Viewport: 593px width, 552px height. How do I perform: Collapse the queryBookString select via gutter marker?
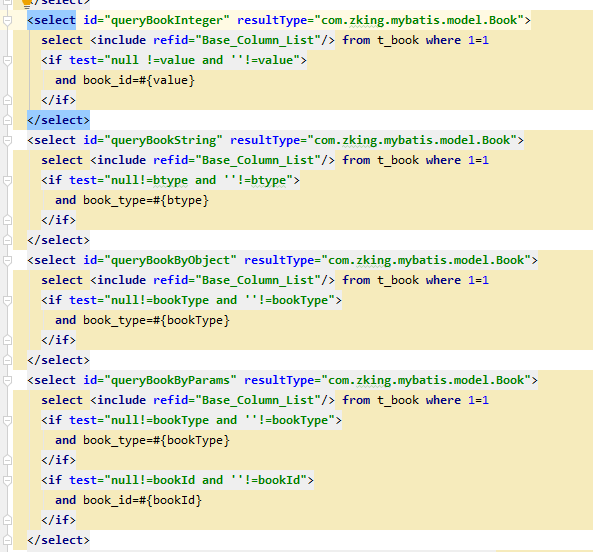[x=7, y=140]
